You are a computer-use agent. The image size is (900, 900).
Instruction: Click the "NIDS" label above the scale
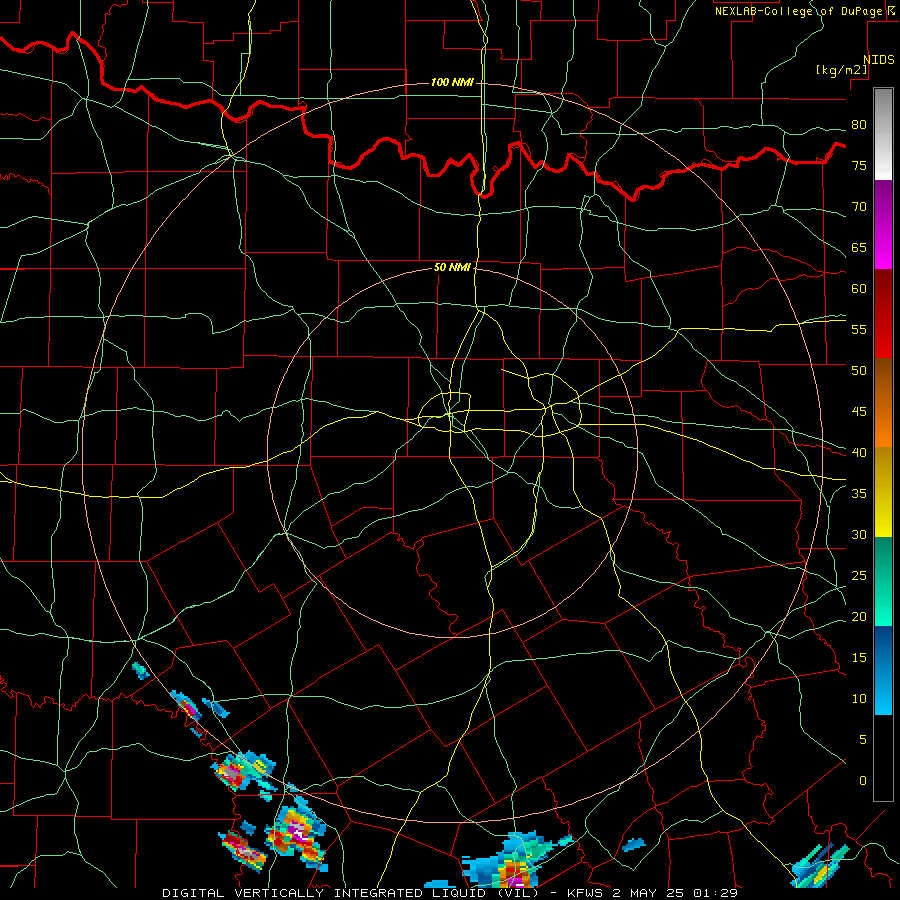pyautogui.click(x=879, y=60)
